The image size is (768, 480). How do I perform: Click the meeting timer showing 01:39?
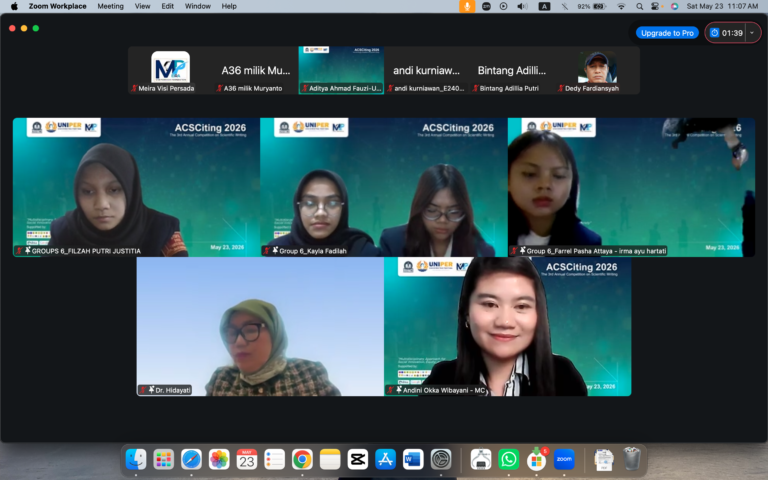pos(727,33)
